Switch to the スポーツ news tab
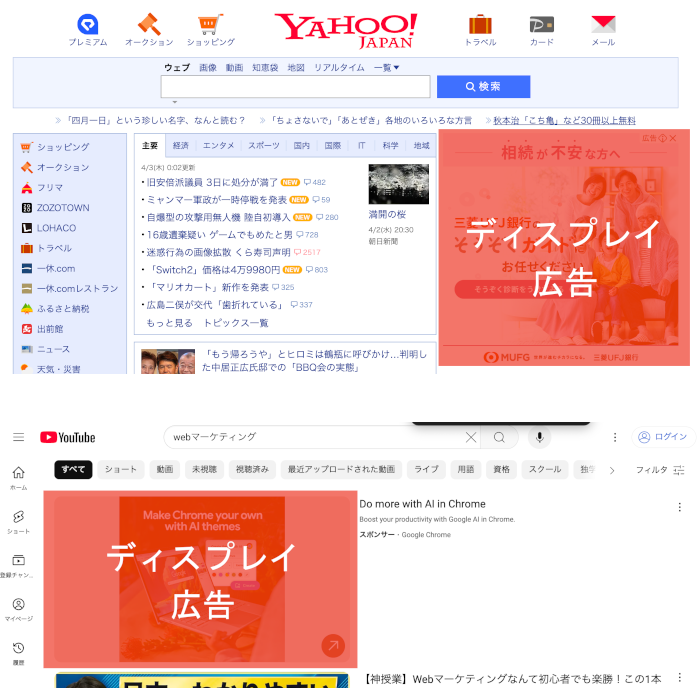 coord(264,146)
